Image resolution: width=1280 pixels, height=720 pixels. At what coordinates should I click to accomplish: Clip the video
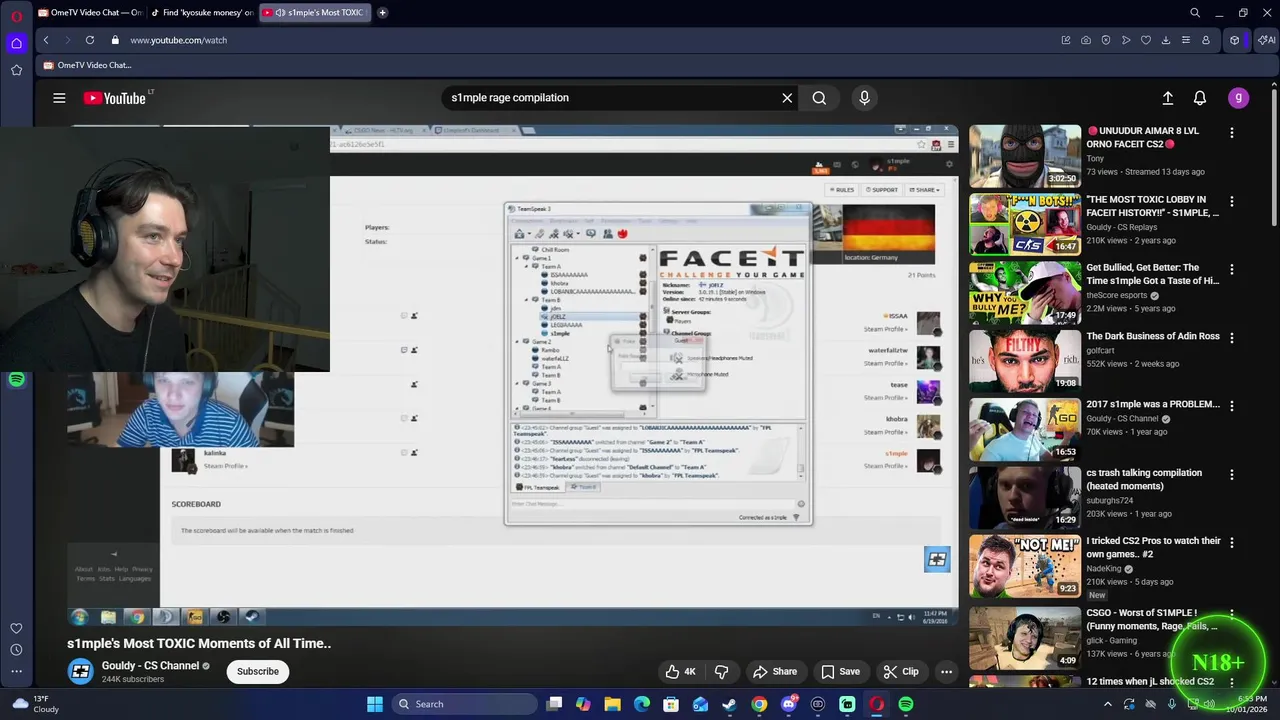click(900, 672)
